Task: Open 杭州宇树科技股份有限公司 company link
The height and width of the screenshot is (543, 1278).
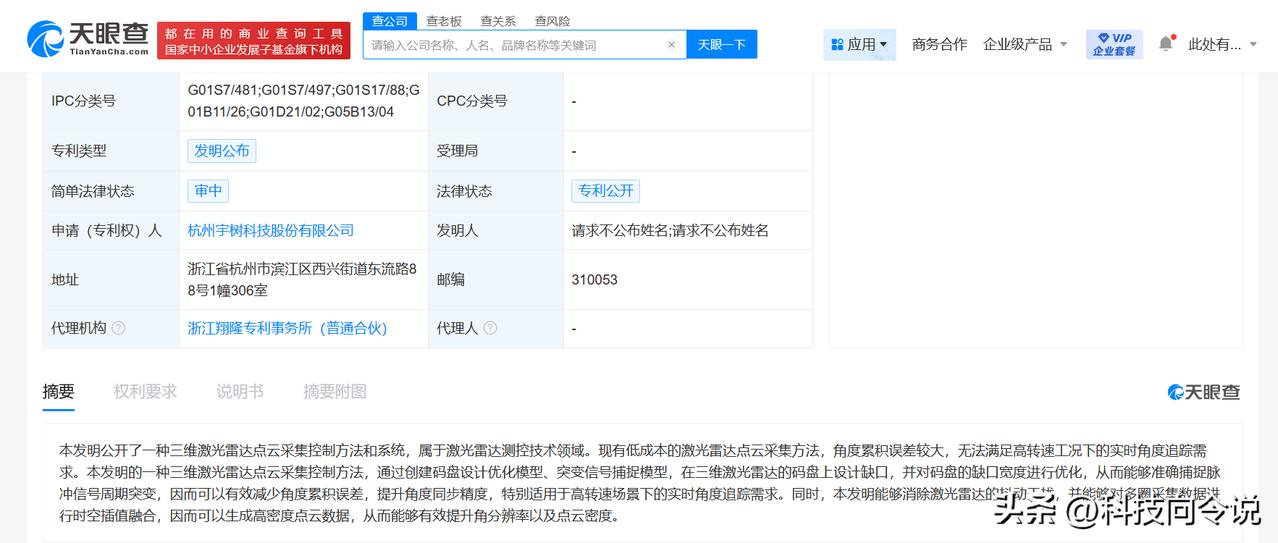Action: pyautogui.click(x=271, y=230)
